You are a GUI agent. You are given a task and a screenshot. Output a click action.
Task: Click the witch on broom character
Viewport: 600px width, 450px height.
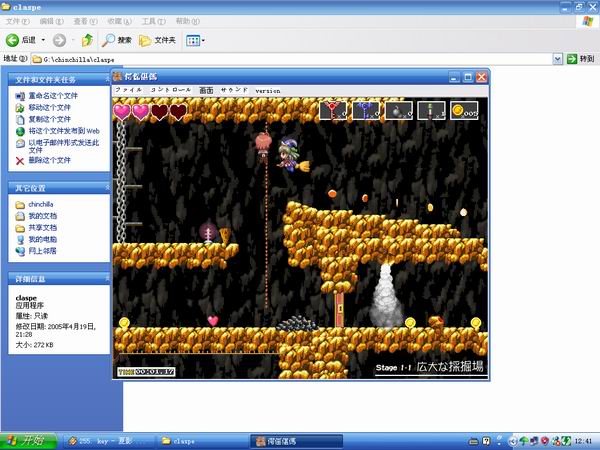[291, 155]
